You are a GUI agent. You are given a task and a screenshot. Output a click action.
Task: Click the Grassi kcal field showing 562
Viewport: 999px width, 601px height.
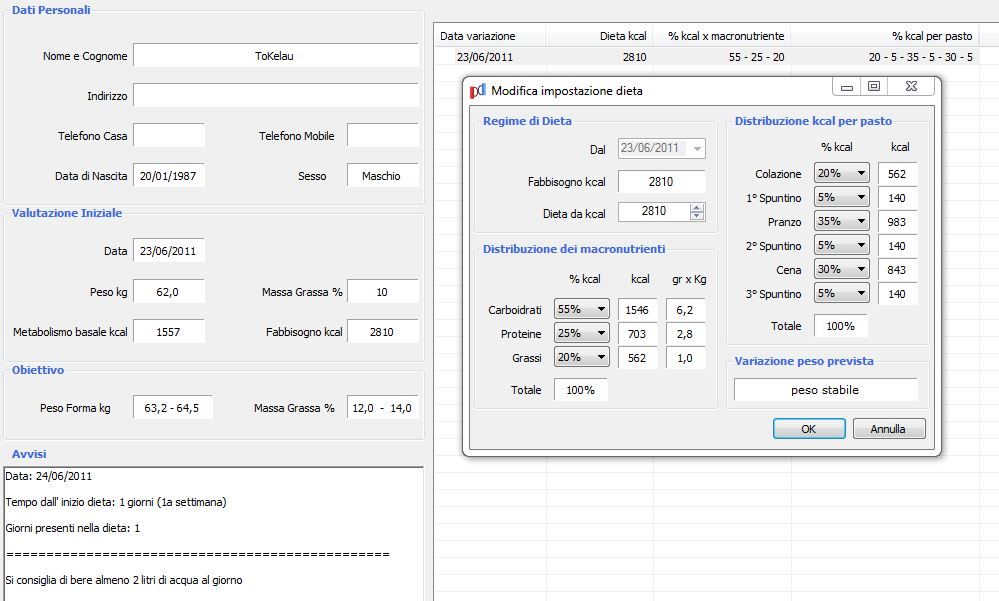[637, 358]
